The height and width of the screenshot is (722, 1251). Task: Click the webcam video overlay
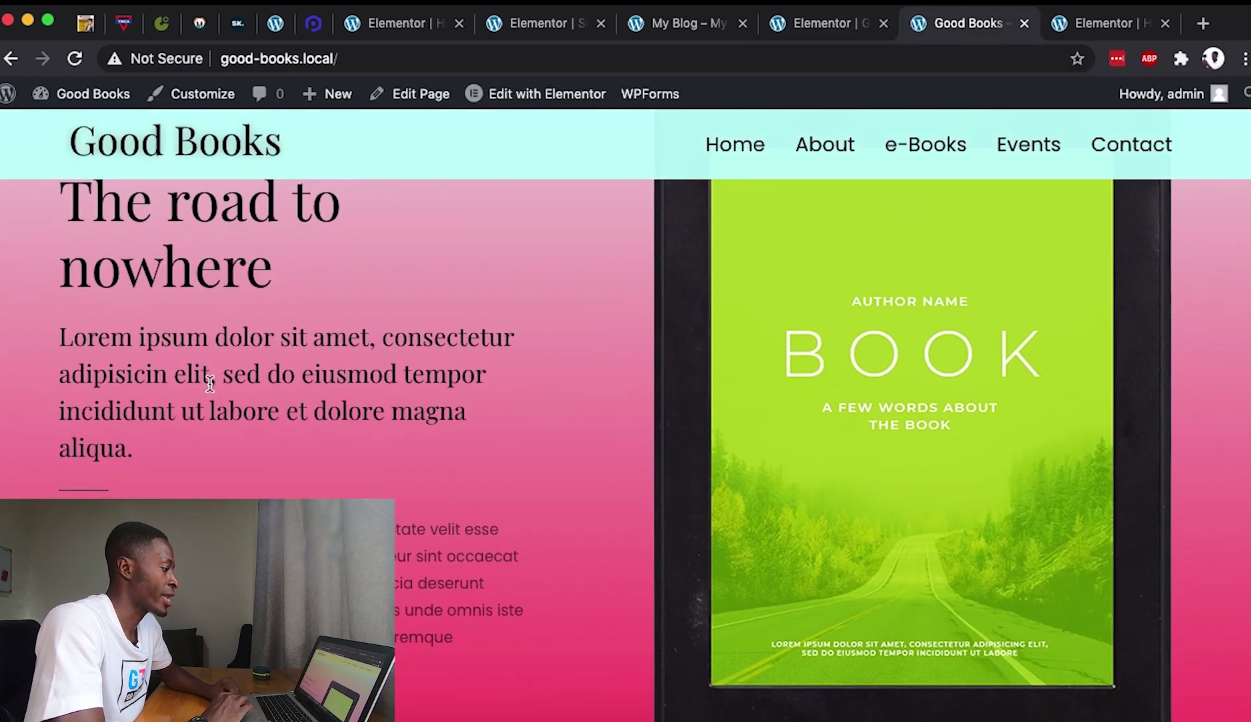pos(197,610)
